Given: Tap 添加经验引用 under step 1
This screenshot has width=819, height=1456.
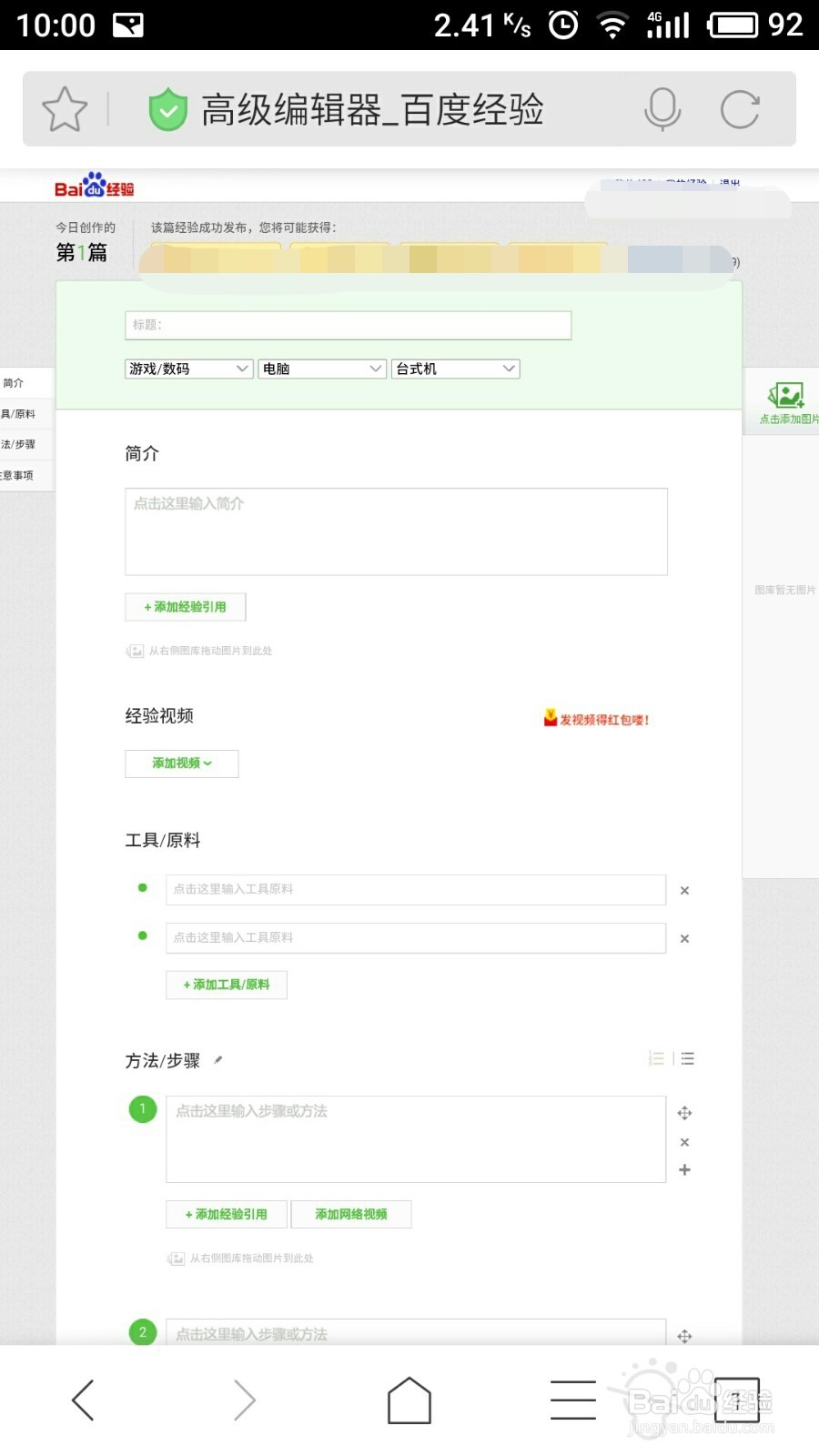Looking at the screenshot, I should pos(227,1214).
